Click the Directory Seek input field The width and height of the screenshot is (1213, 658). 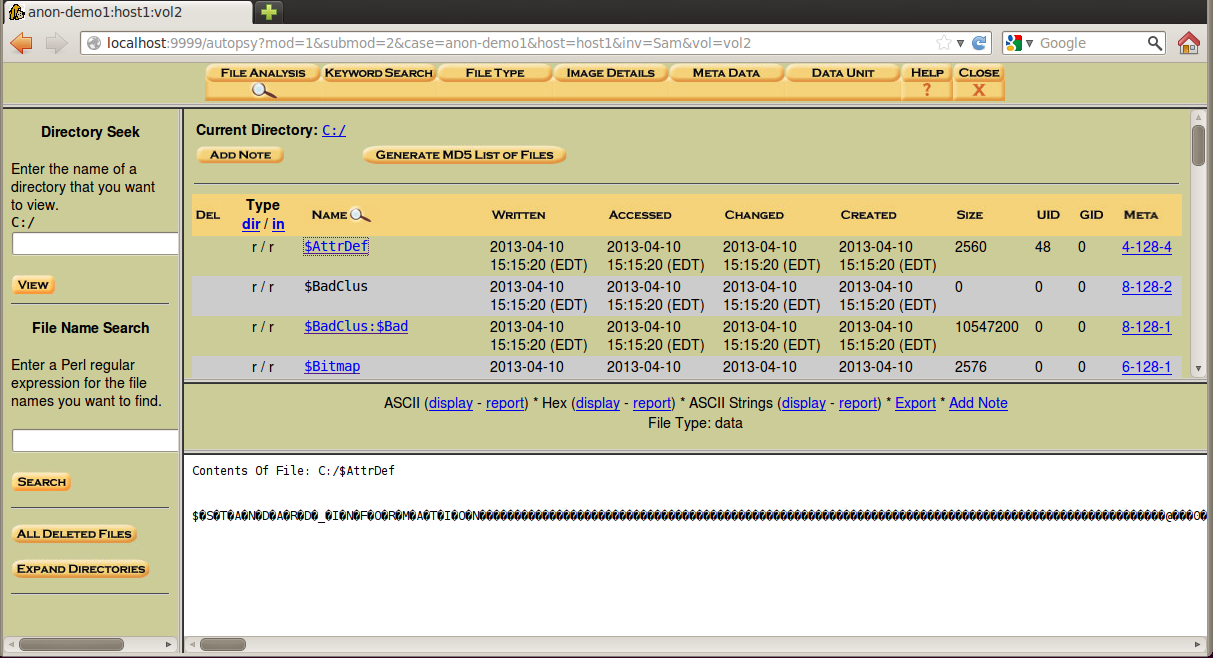coord(95,244)
